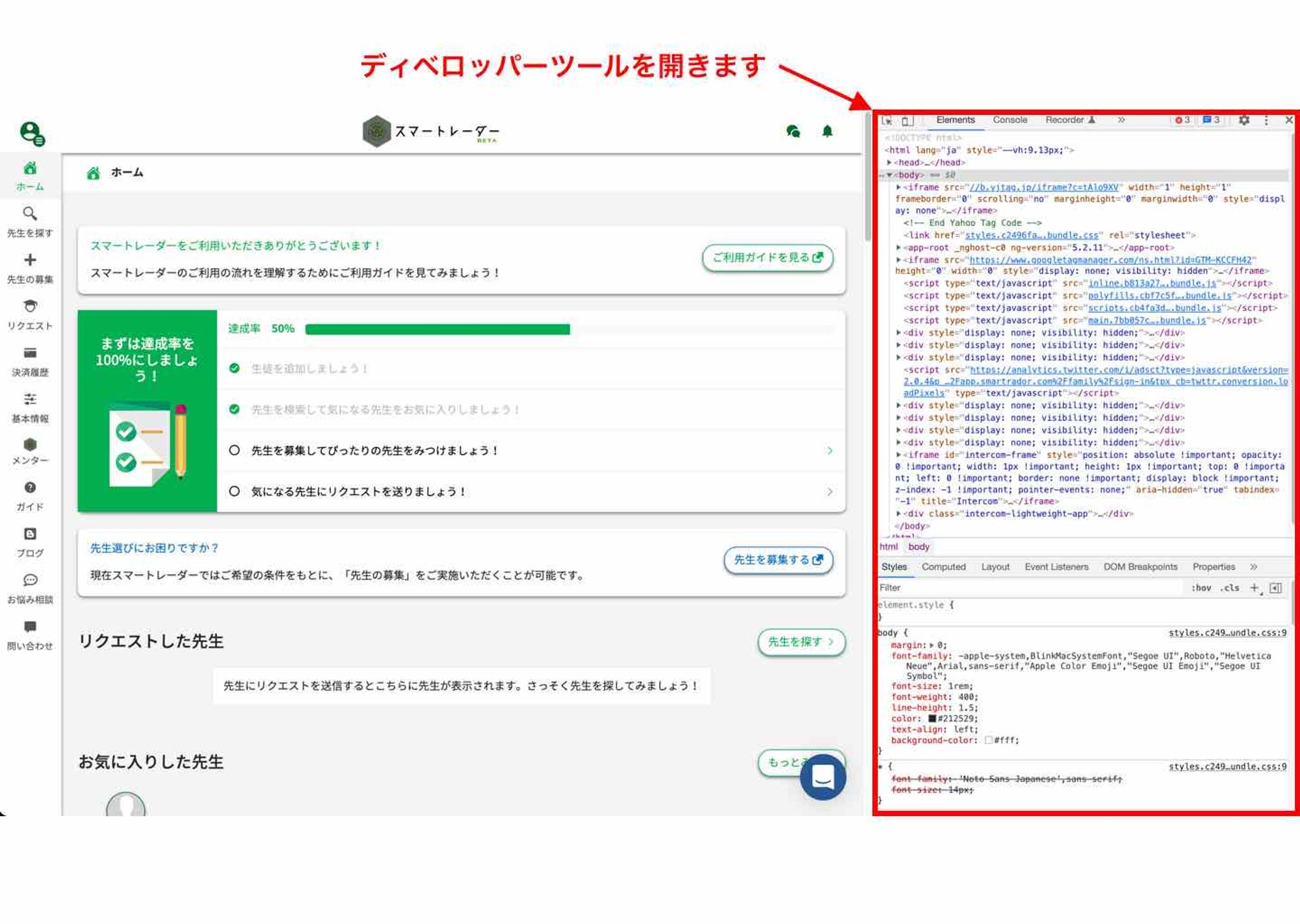
Task: Open ガイド help in sidebar
Action: tap(30, 496)
